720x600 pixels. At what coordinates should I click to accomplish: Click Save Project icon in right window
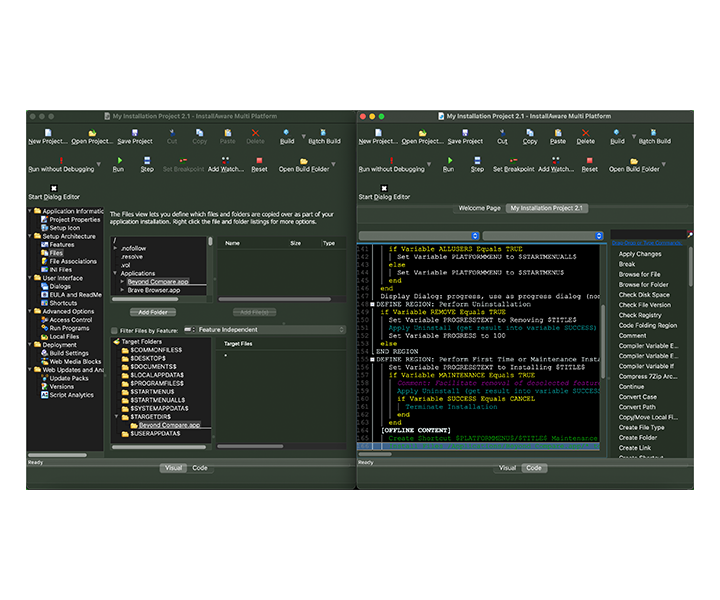tap(465, 133)
